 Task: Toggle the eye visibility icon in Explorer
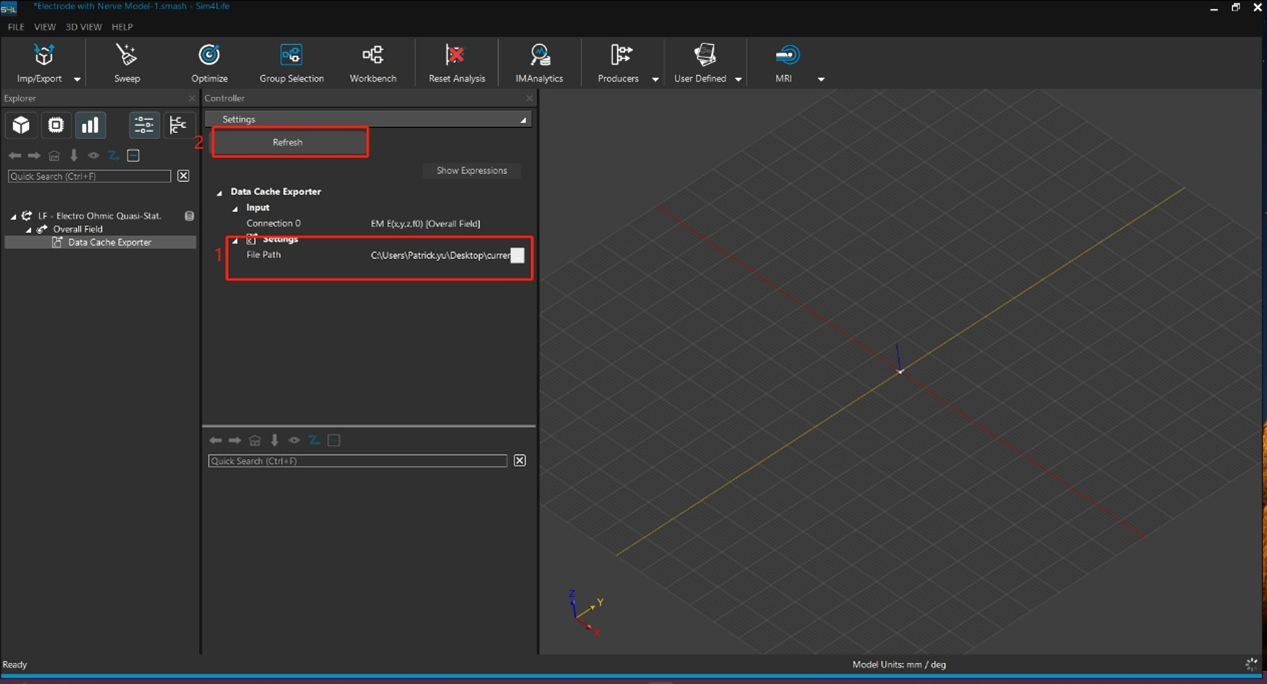(x=93, y=156)
